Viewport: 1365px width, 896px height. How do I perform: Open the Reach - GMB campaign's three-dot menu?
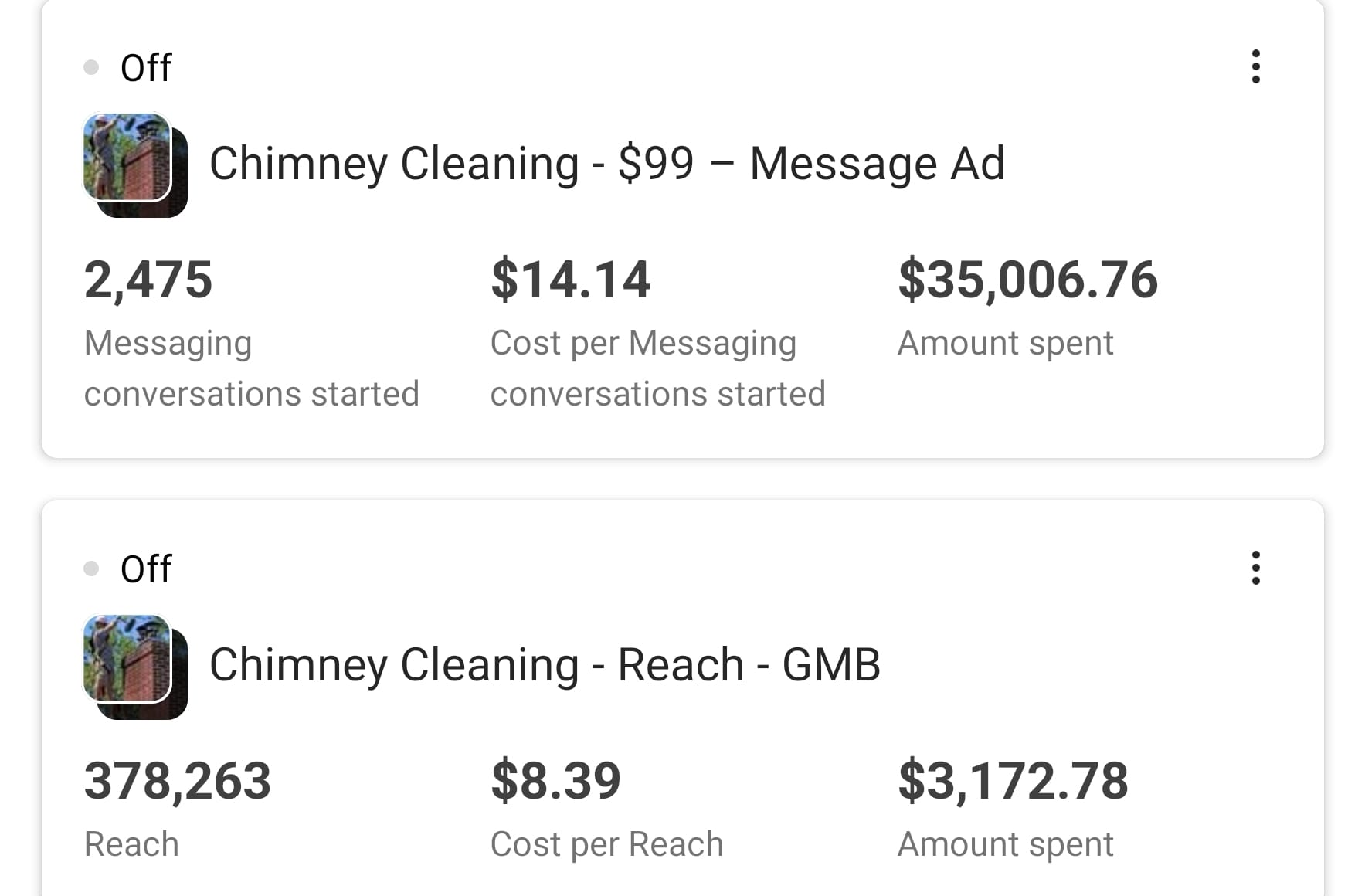click(1255, 568)
